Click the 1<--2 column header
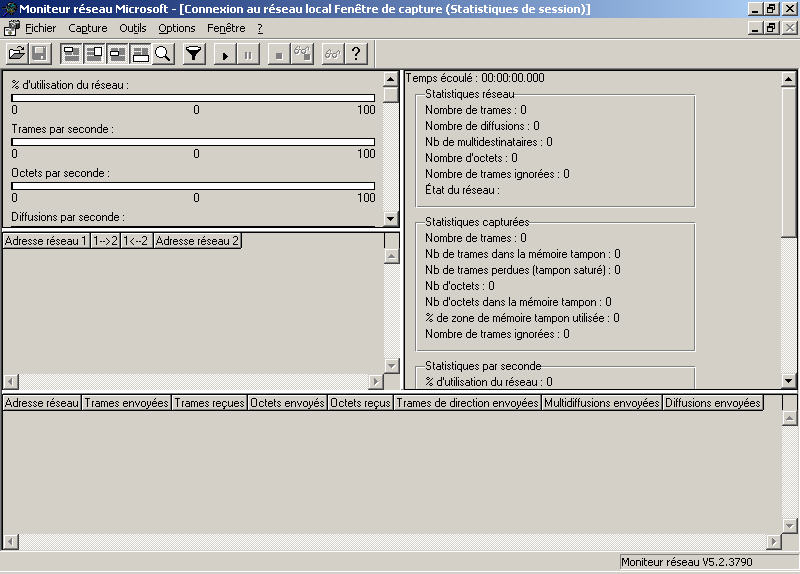The height and width of the screenshot is (574, 800). [136, 241]
